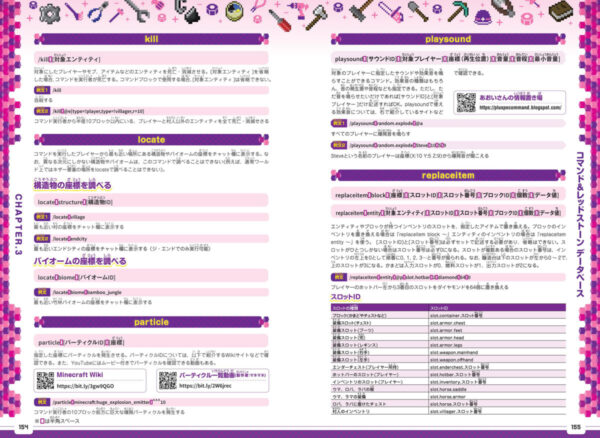Click the slot.horse.armor table cell
Screen dimensions: 600x438
497,397
